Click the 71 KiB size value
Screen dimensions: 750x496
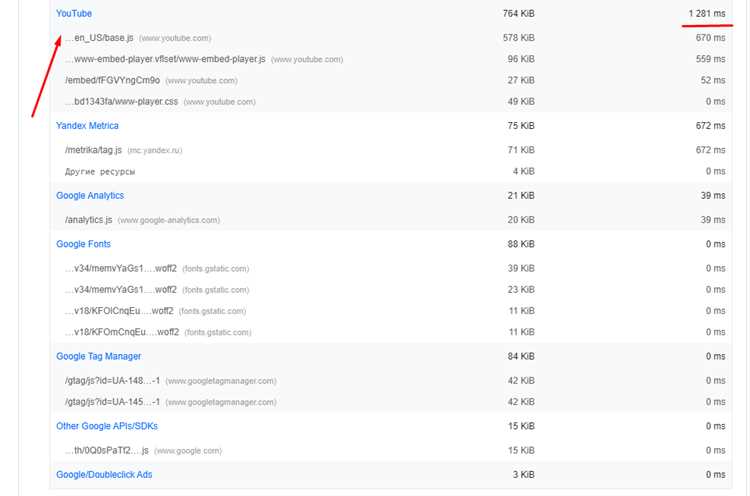click(521, 150)
